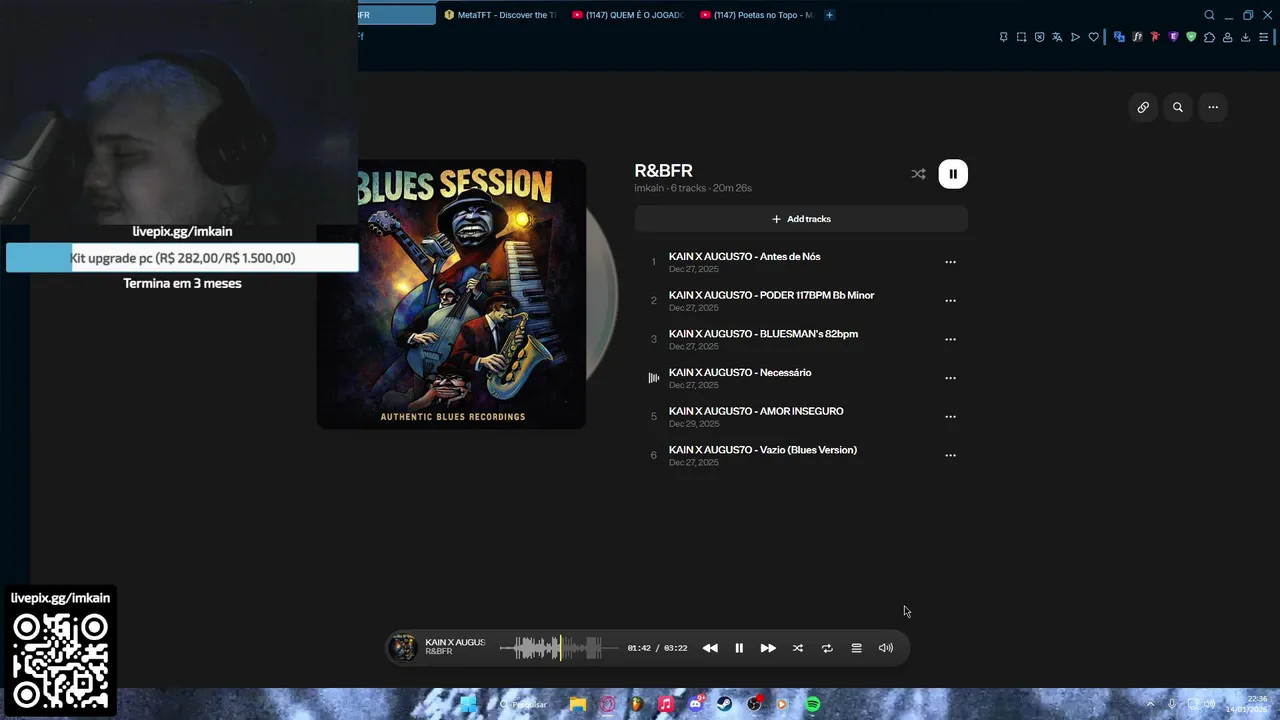
Task: Open options for track Necessário
Action: 950,378
